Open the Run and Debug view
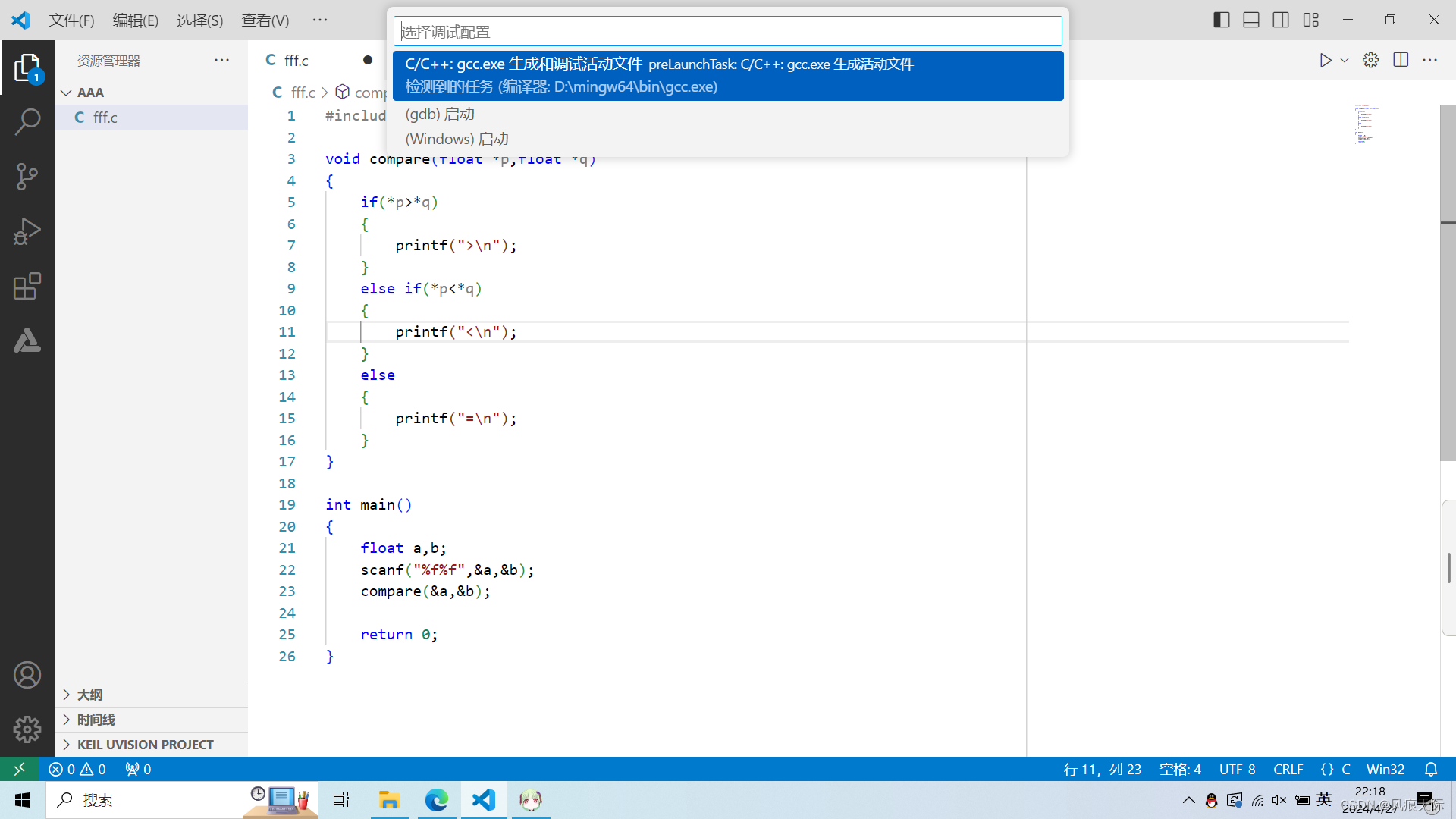This screenshot has width=1456, height=819. point(27,231)
